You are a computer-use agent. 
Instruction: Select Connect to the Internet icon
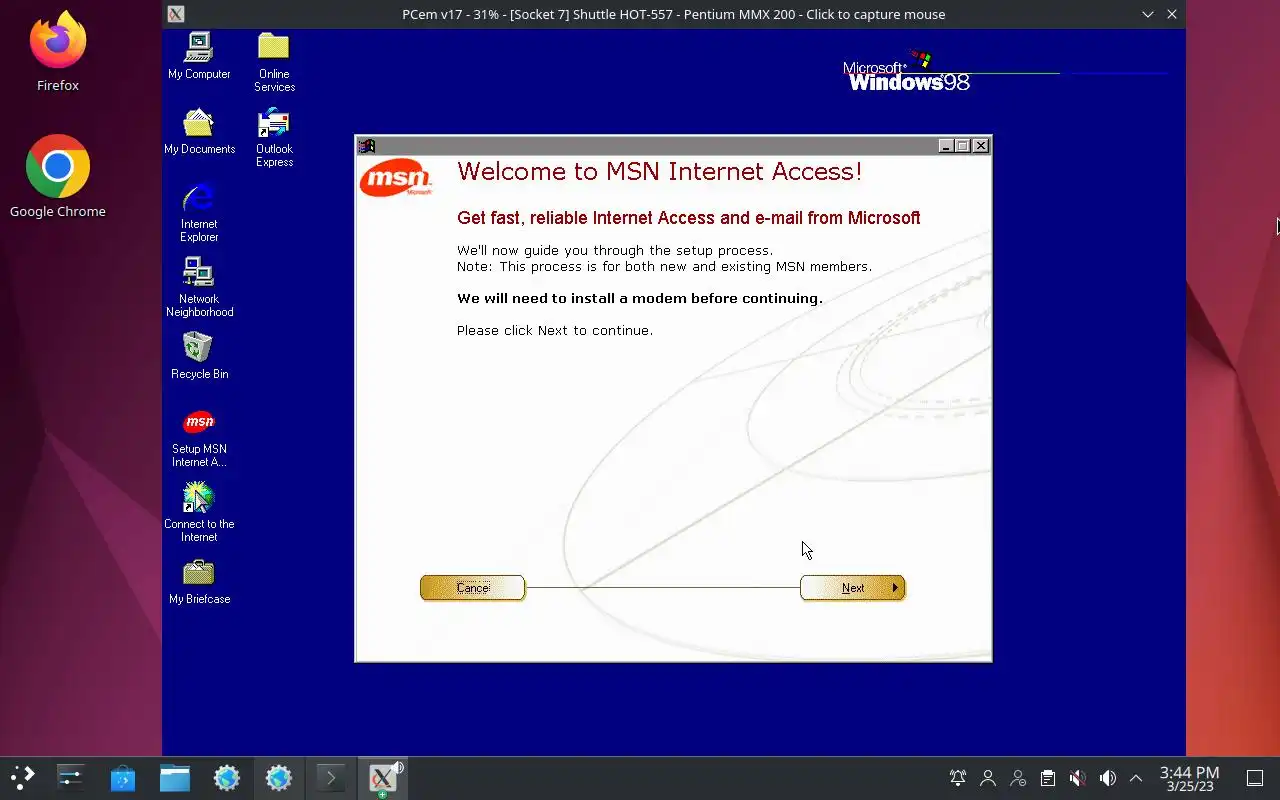[199, 512]
